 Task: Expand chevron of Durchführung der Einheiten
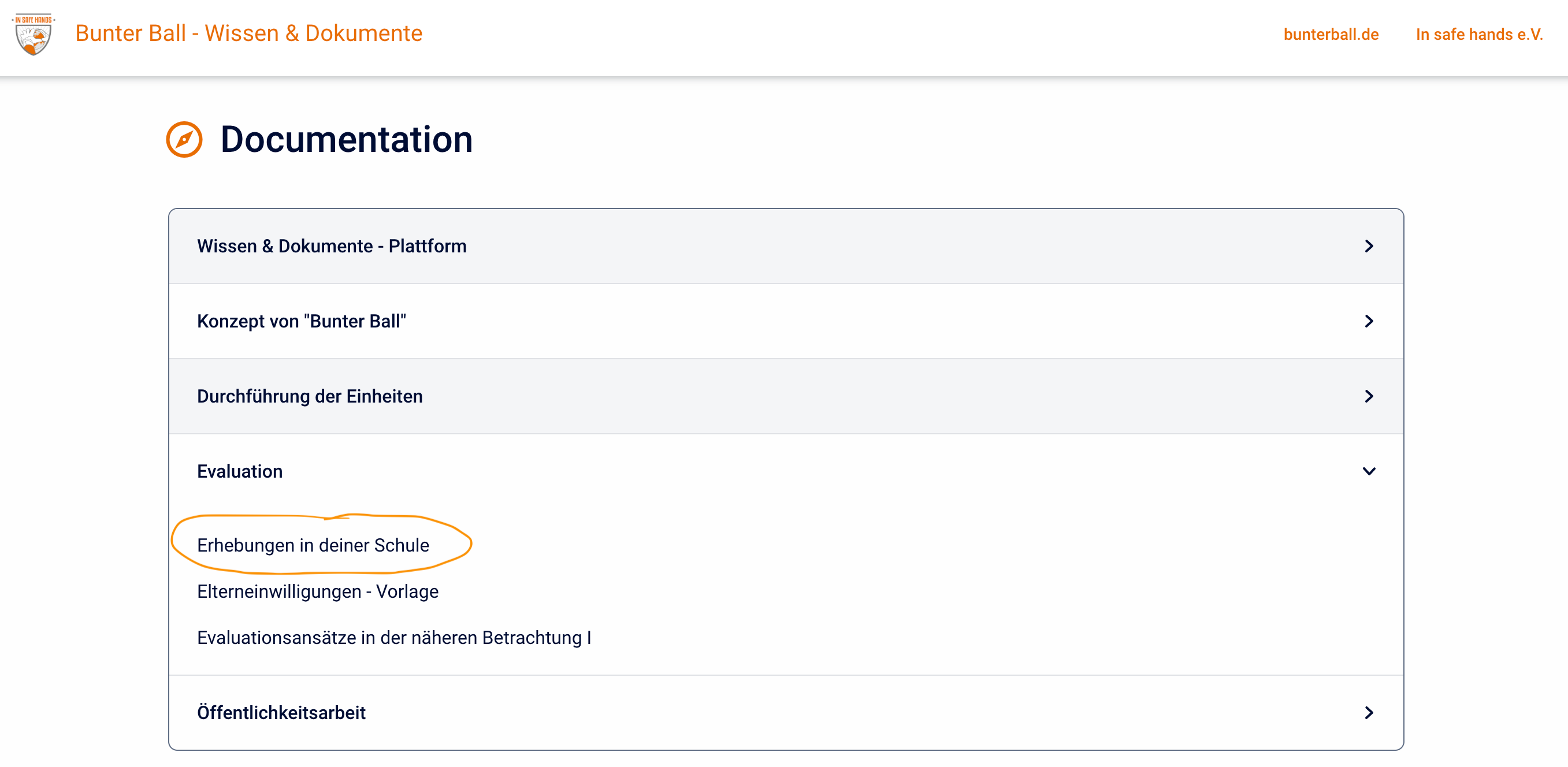(1368, 396)
